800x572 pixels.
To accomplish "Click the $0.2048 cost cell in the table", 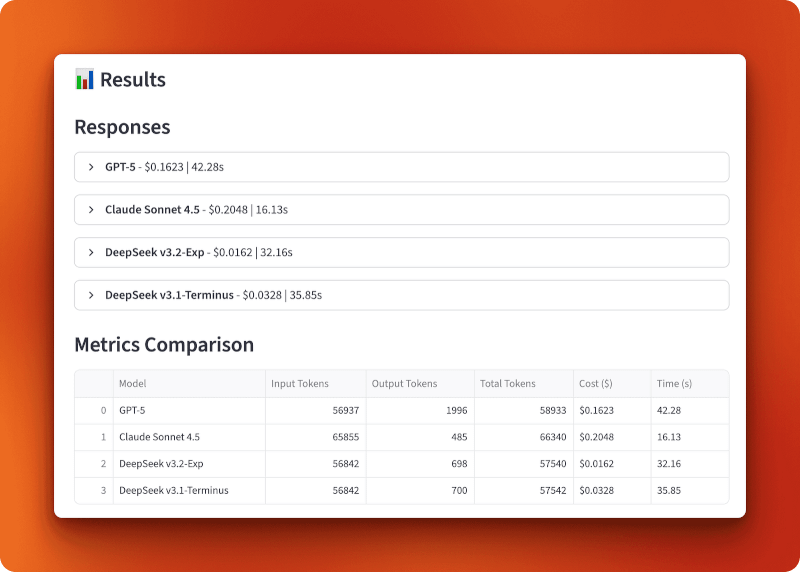I will point(612,437).
